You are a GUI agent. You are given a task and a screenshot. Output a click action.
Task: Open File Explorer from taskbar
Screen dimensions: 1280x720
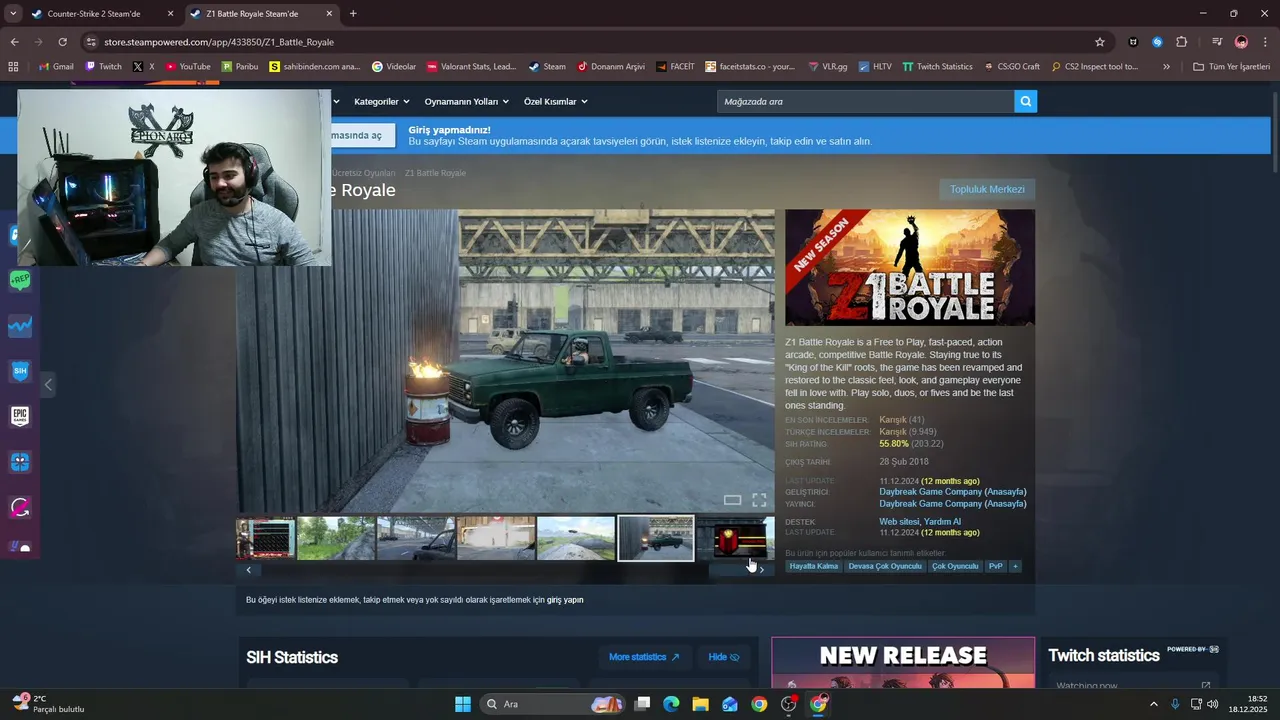click(700, 704)
